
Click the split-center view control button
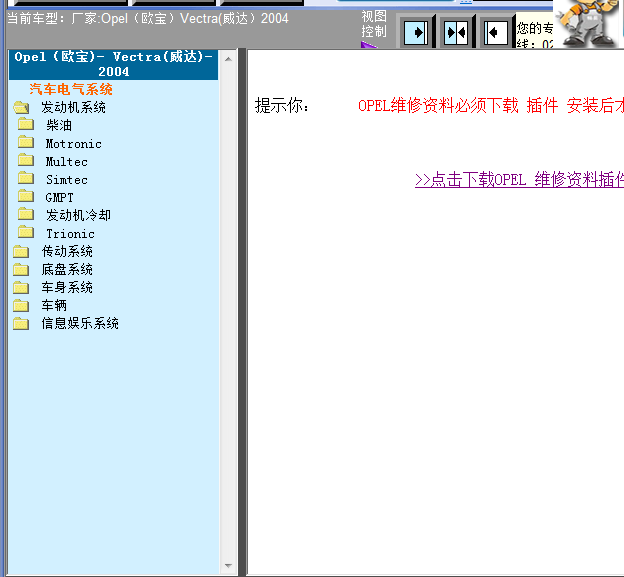[x=456, y=32]
